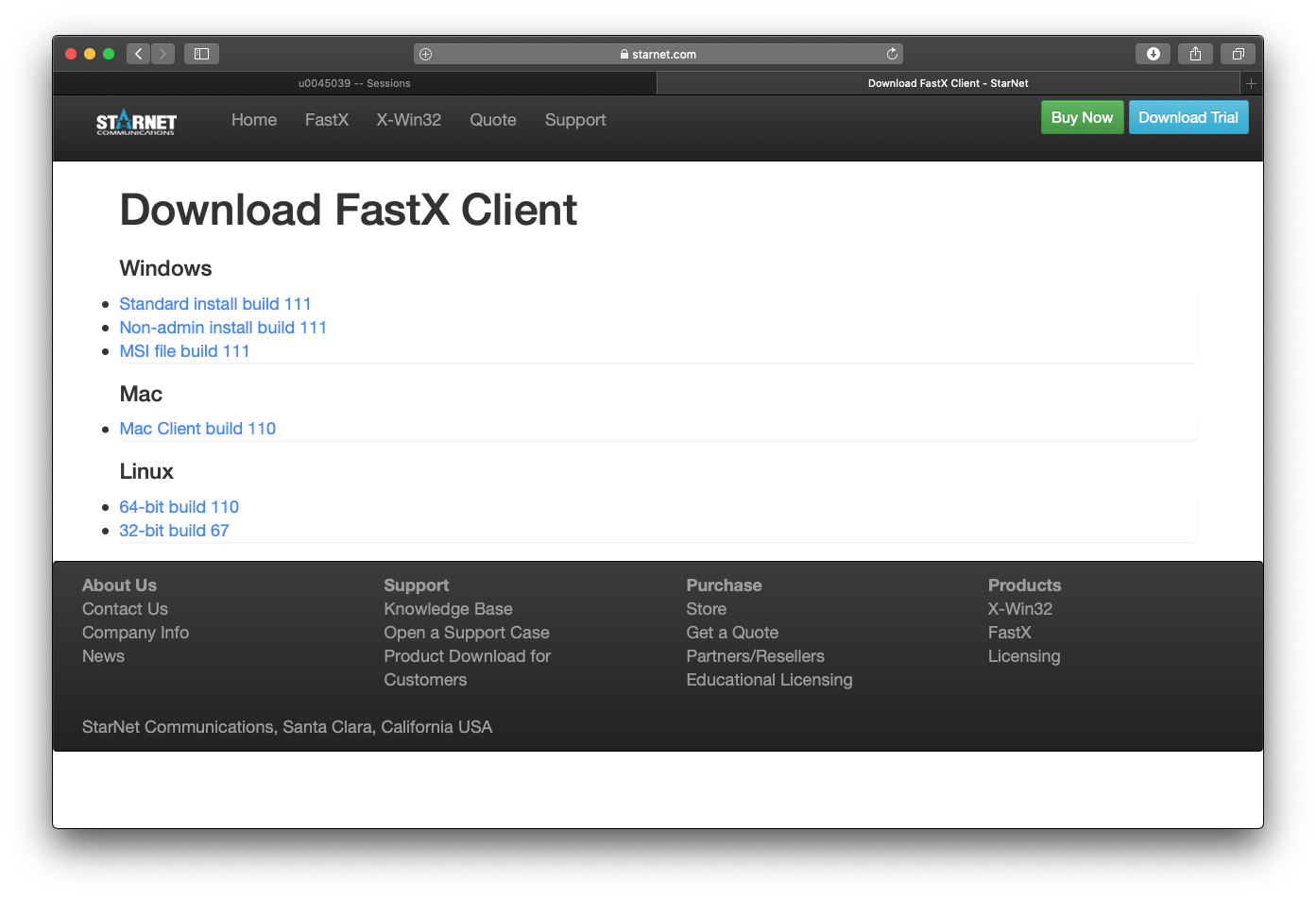Click the StarNet Communications, Santa Clara address text
1316x898 pixels.
coord(287,727)
